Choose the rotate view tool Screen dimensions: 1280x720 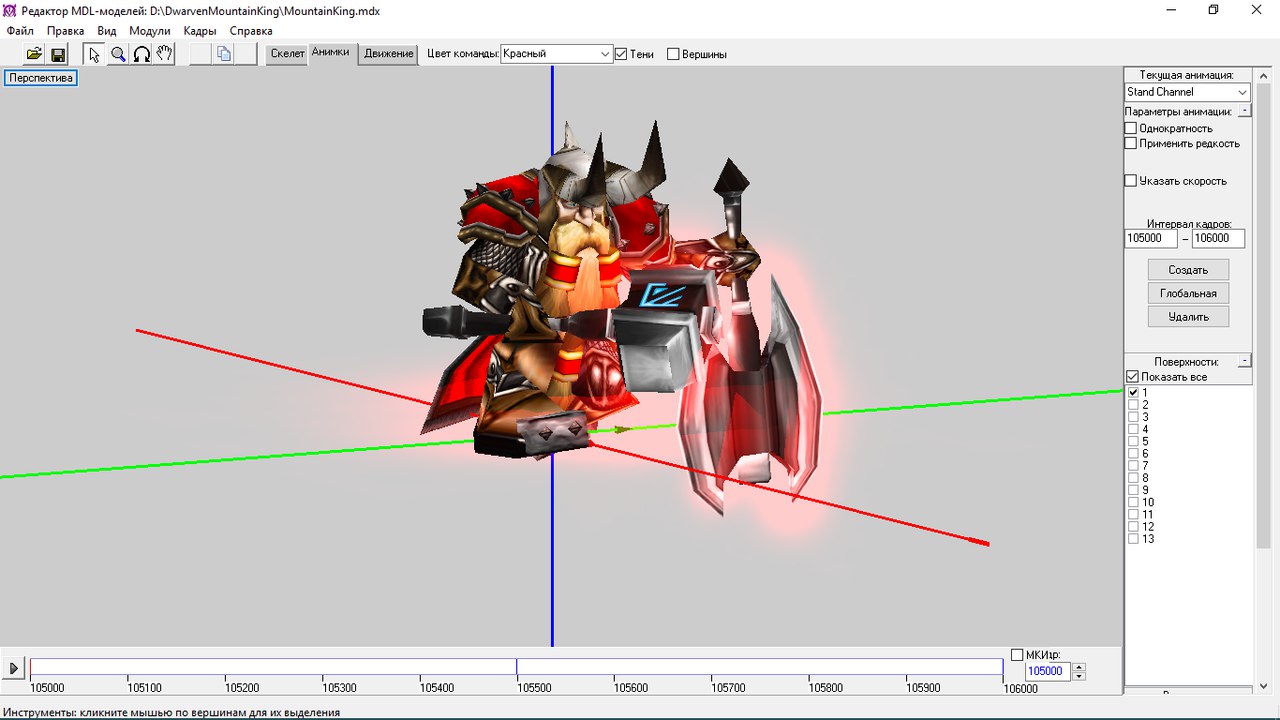141,54
